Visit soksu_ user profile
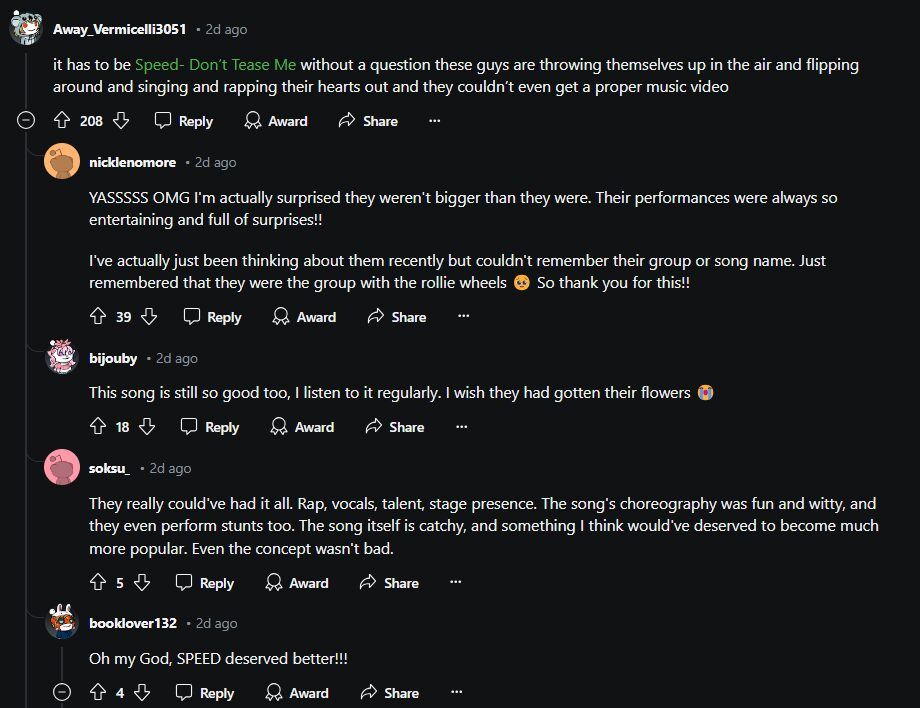 coord(109,468)
